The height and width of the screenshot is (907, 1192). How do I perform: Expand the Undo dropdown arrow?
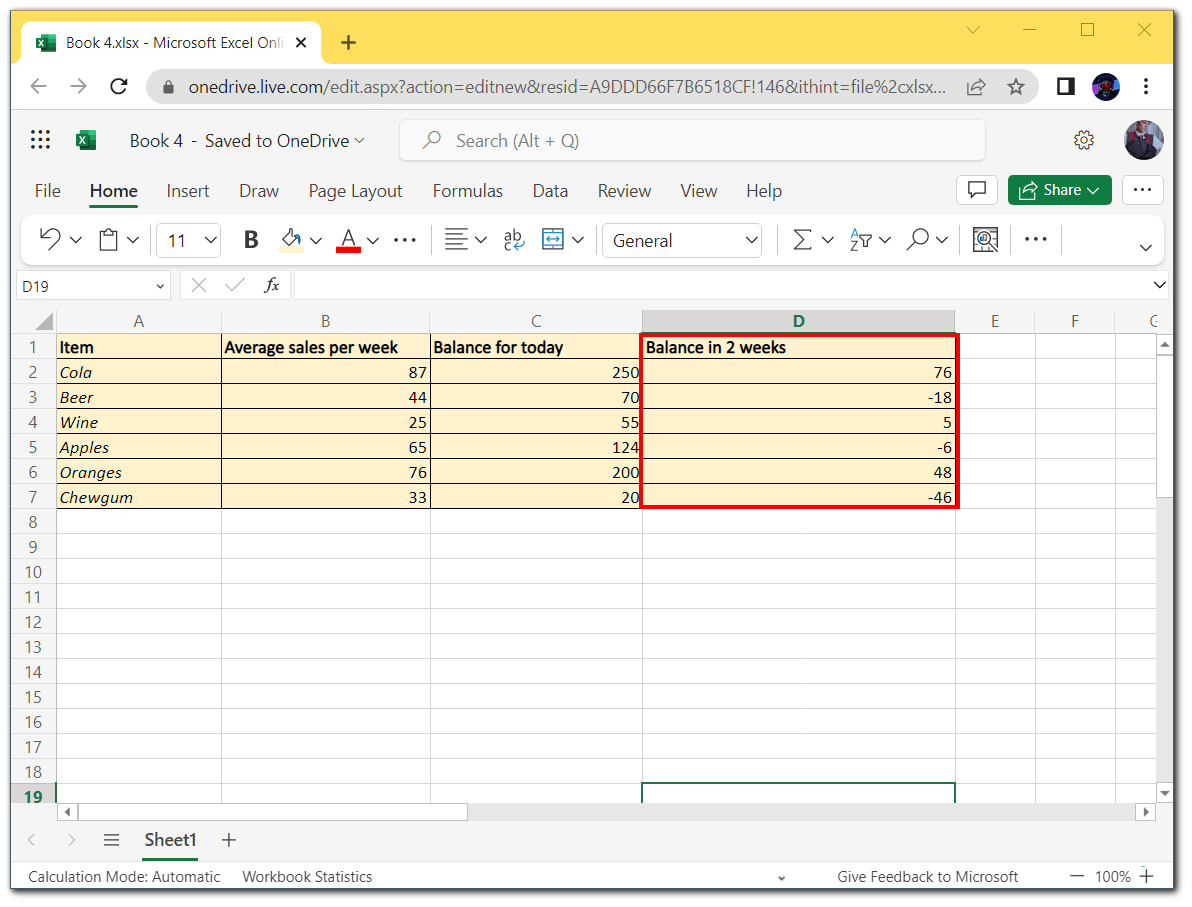76,240
